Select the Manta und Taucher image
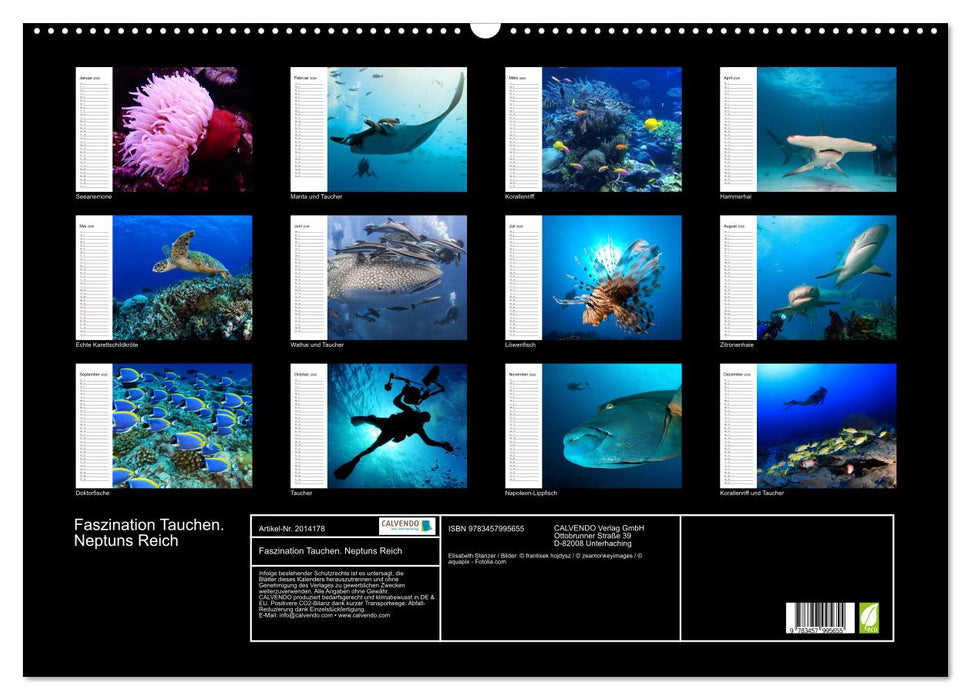The image size is (971, 700). tap(397, 129)
